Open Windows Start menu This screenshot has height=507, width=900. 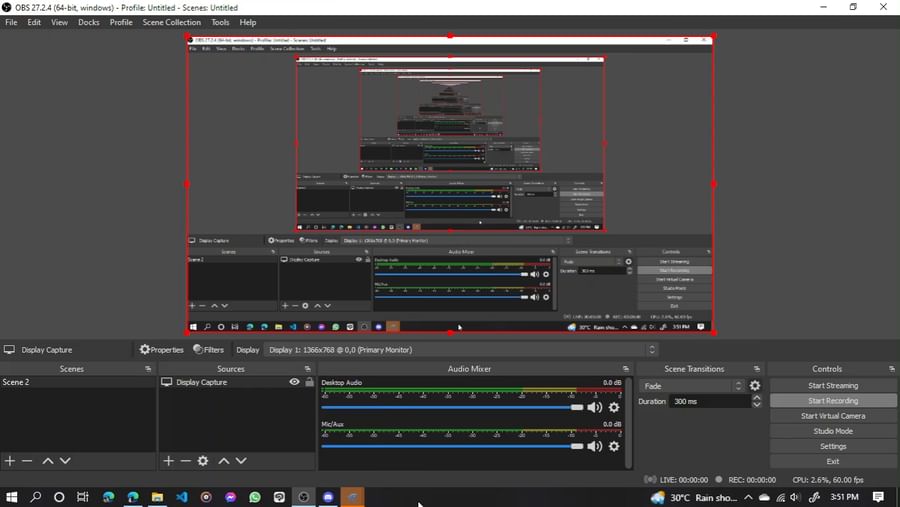pyautogui.click(x=11, y=497)
